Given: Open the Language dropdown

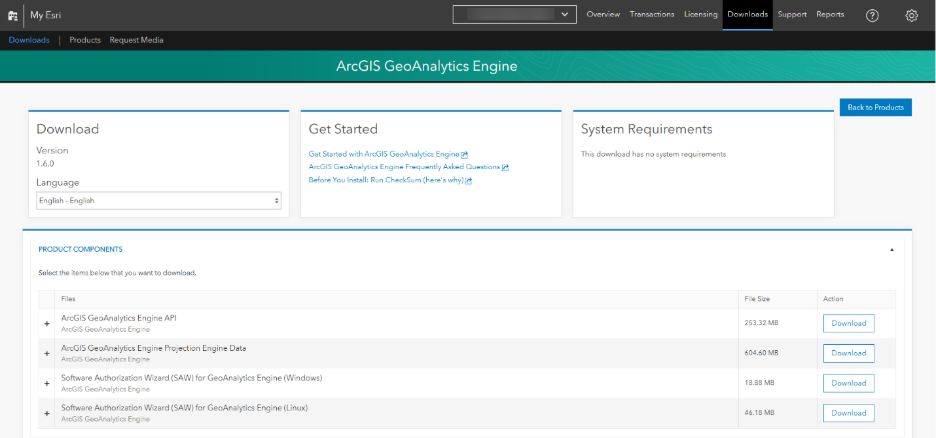Looking at the screenshot, I should click(x=158, y=201).
